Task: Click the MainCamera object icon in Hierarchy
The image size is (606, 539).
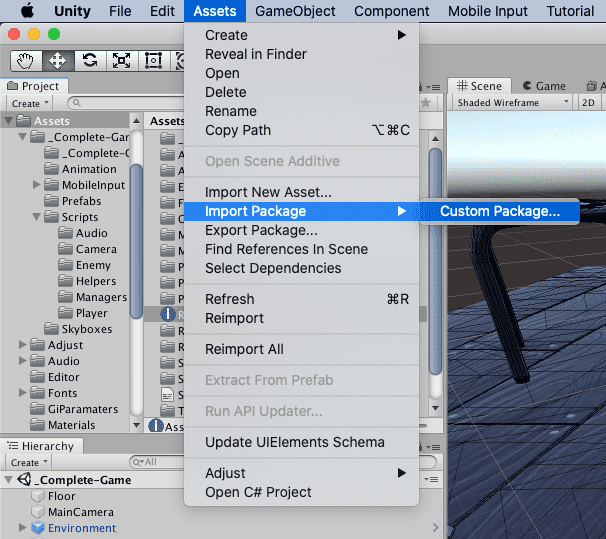Action: coord(38,512)
